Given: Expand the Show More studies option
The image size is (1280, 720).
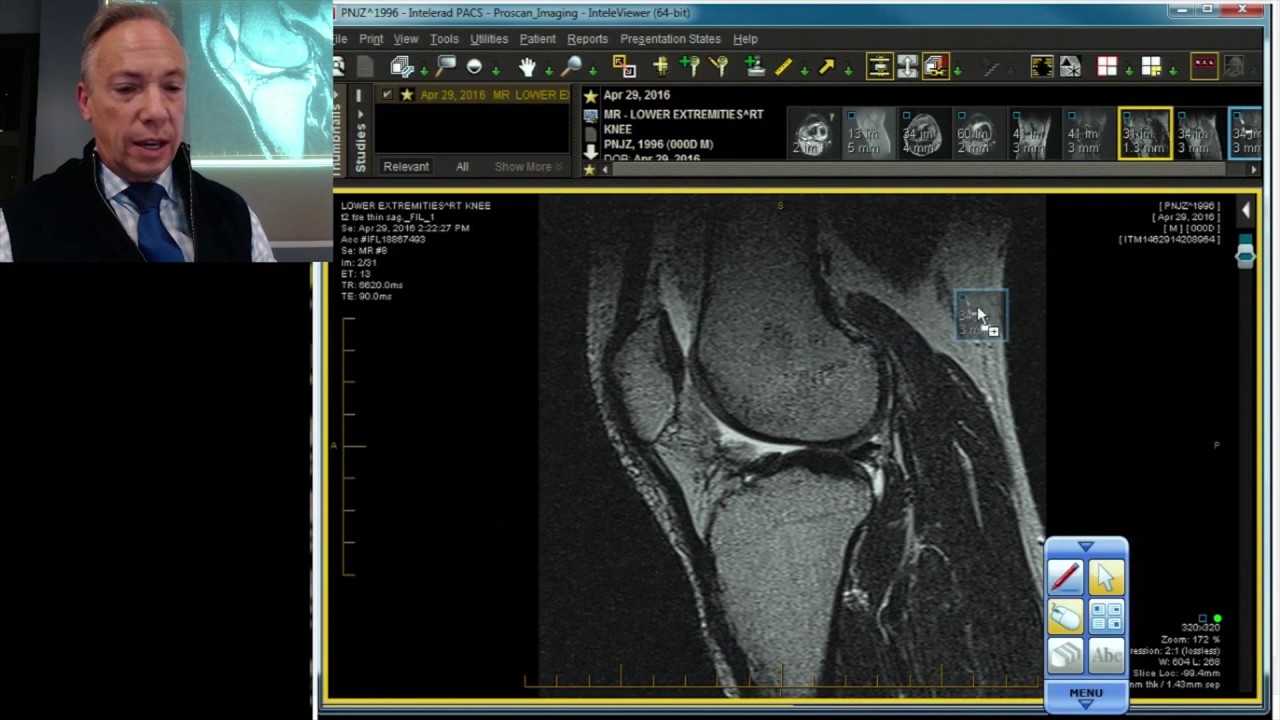Looking at the screenshot, I should [x=528, y=167].
